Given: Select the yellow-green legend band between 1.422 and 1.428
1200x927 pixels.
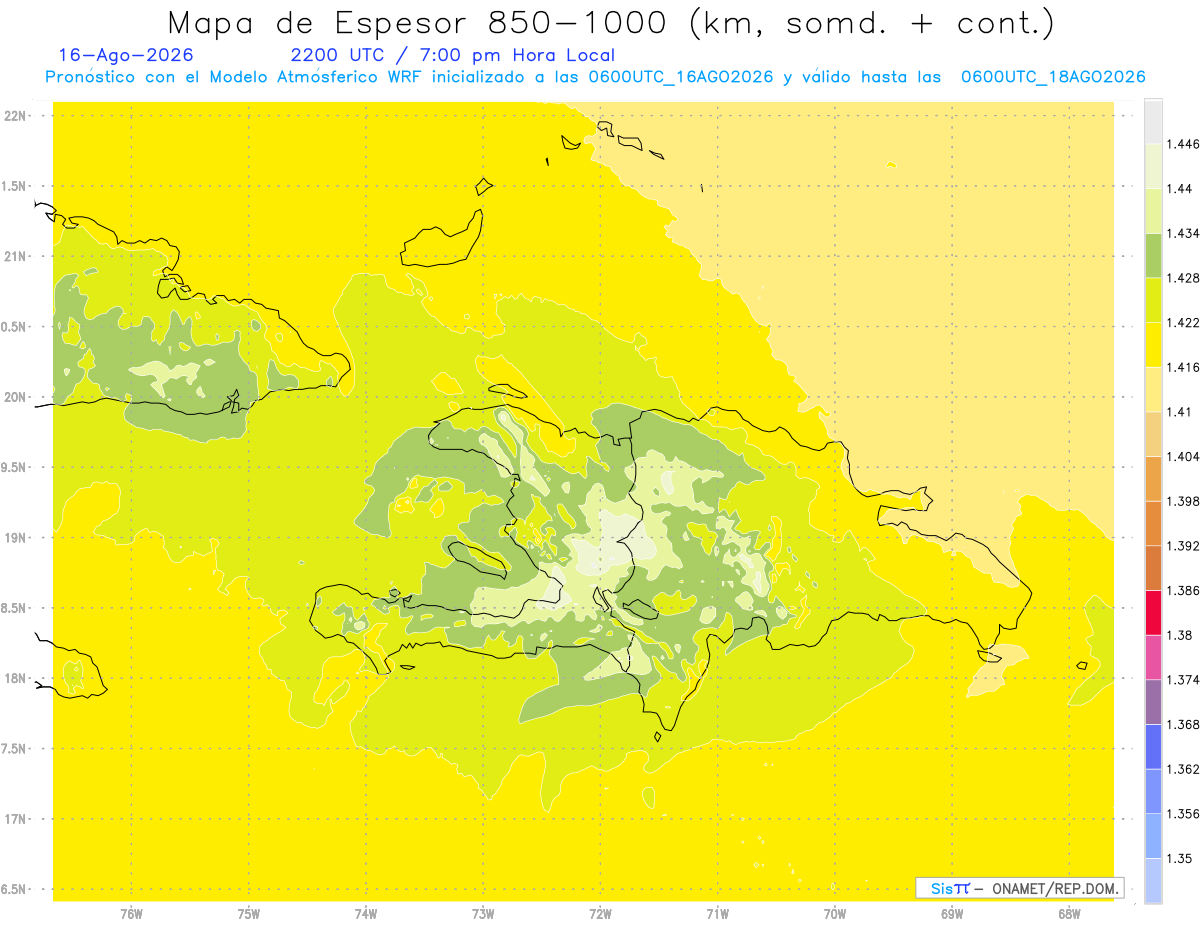Looking at the screenshot, I should coord(1153,300).
